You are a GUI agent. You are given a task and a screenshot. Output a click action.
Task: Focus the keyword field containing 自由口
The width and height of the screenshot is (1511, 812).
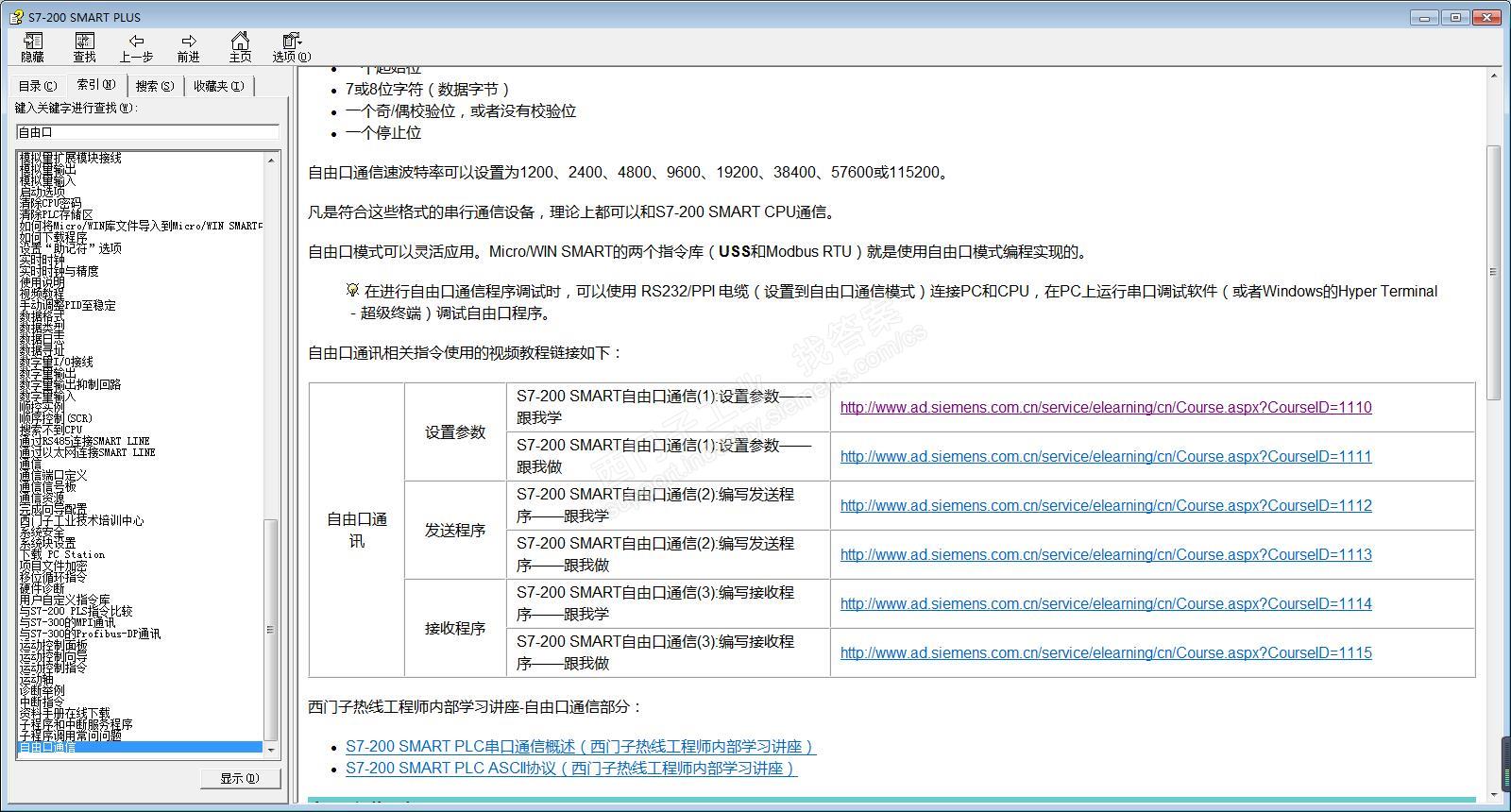point(147,132)
